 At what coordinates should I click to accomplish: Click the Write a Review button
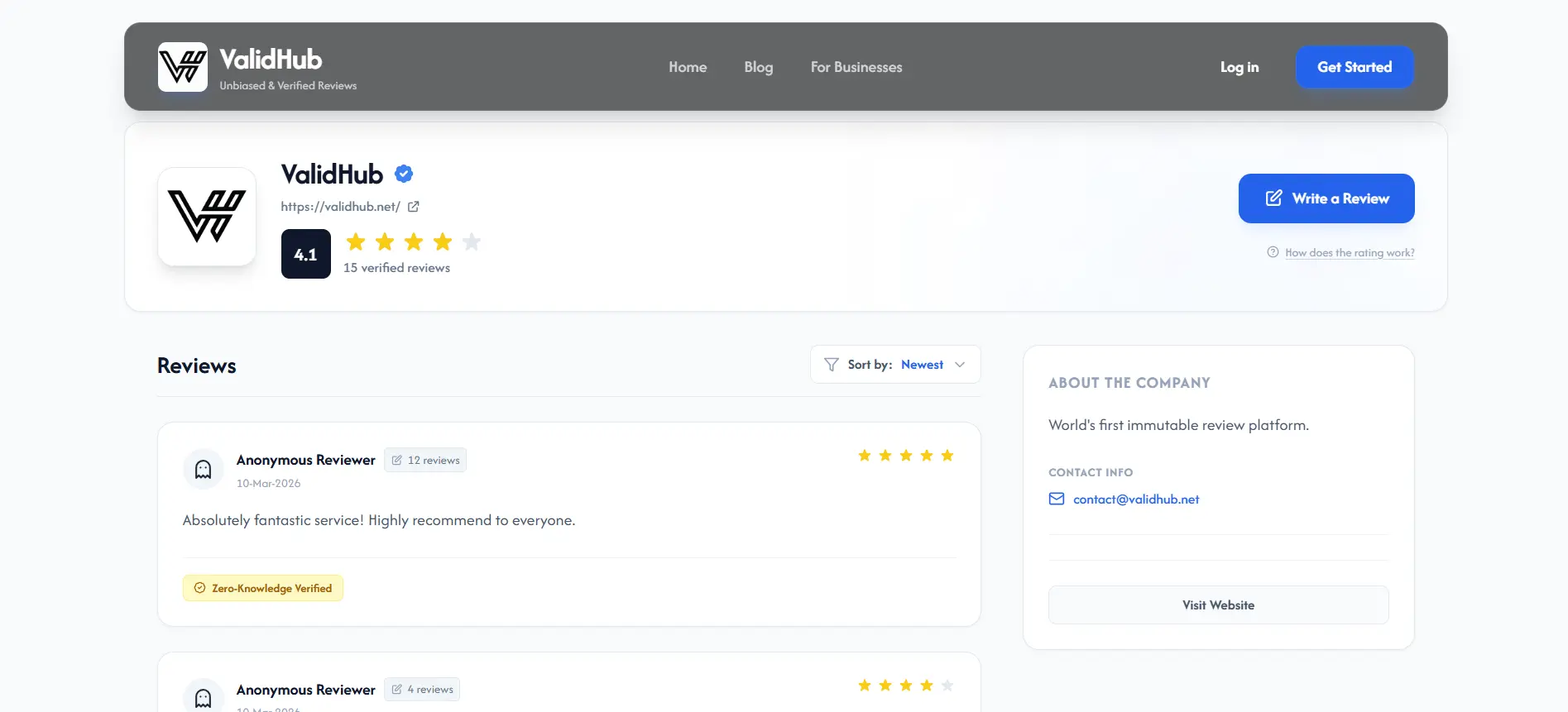[1326, 198]
